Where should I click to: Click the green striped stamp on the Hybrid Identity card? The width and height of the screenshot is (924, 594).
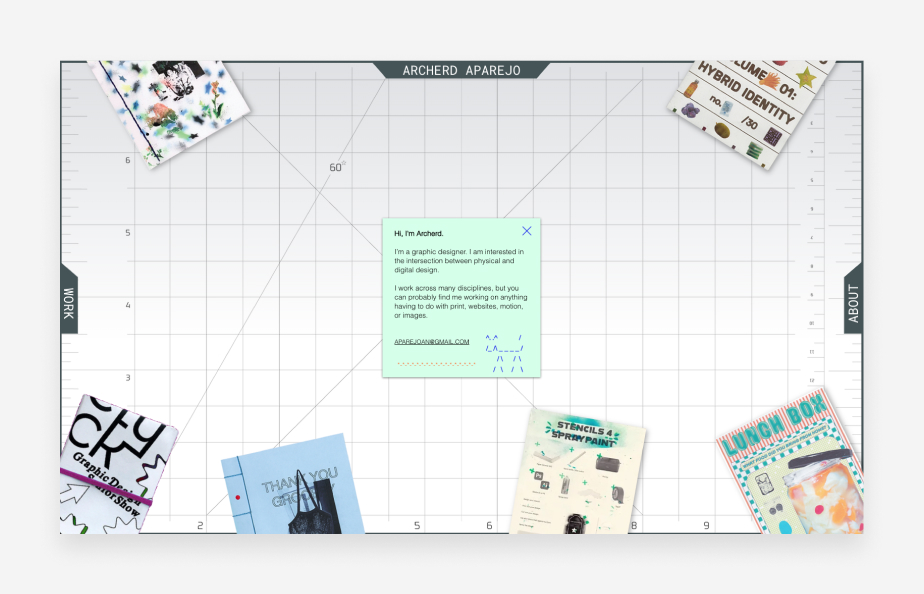[x=754, y=149]
